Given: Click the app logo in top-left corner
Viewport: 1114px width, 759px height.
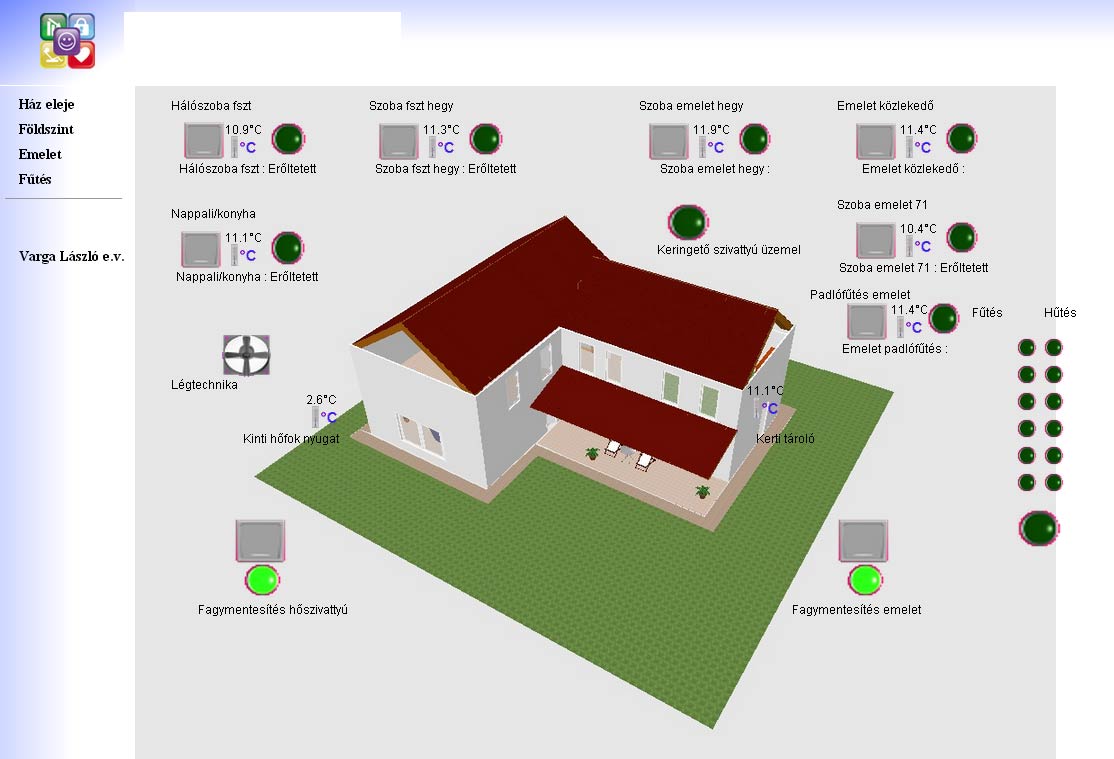Looking at the screenshot, I should [x=67, y=41].
